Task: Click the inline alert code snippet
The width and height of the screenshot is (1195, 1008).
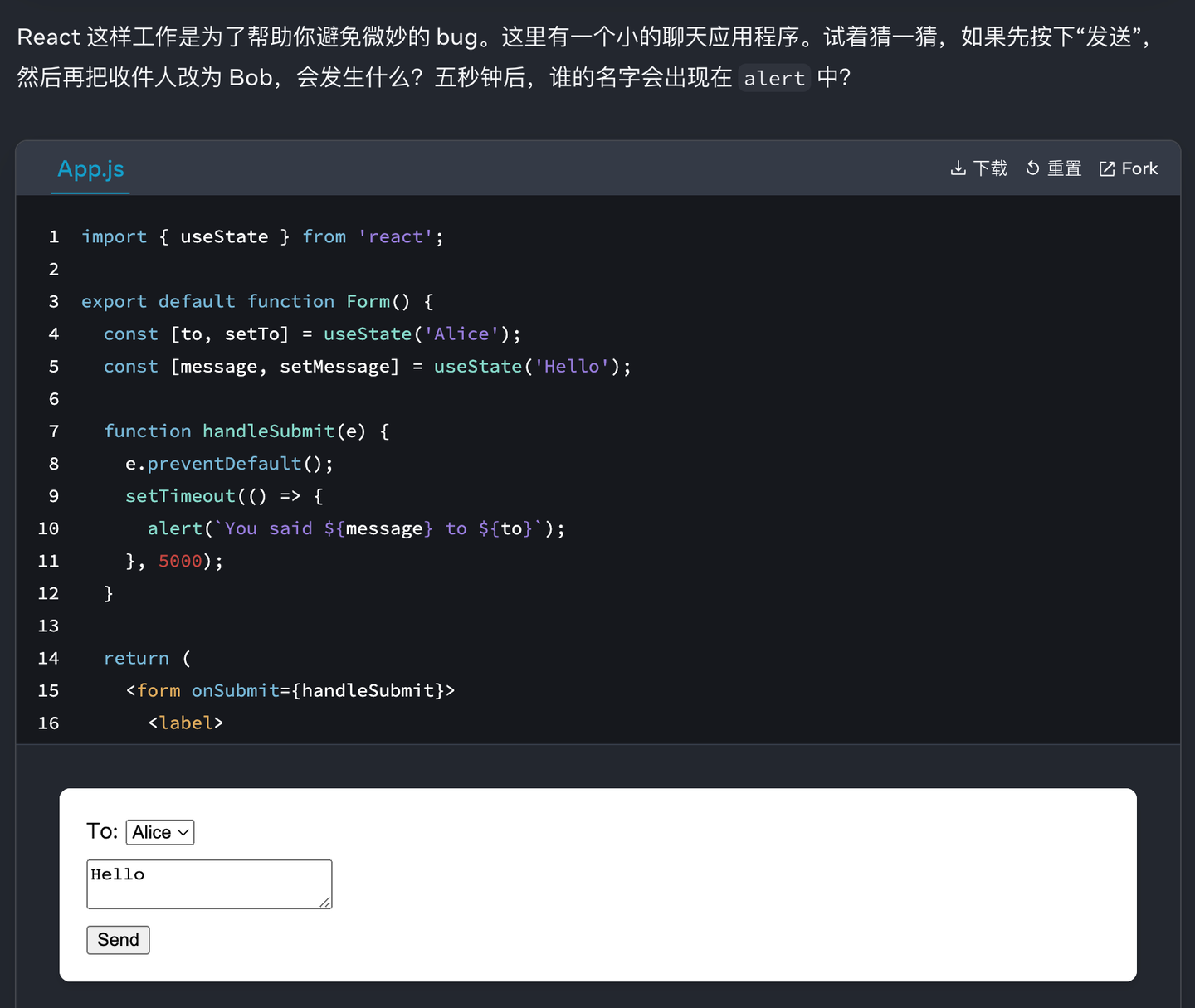Action: [x=774, y=78]
